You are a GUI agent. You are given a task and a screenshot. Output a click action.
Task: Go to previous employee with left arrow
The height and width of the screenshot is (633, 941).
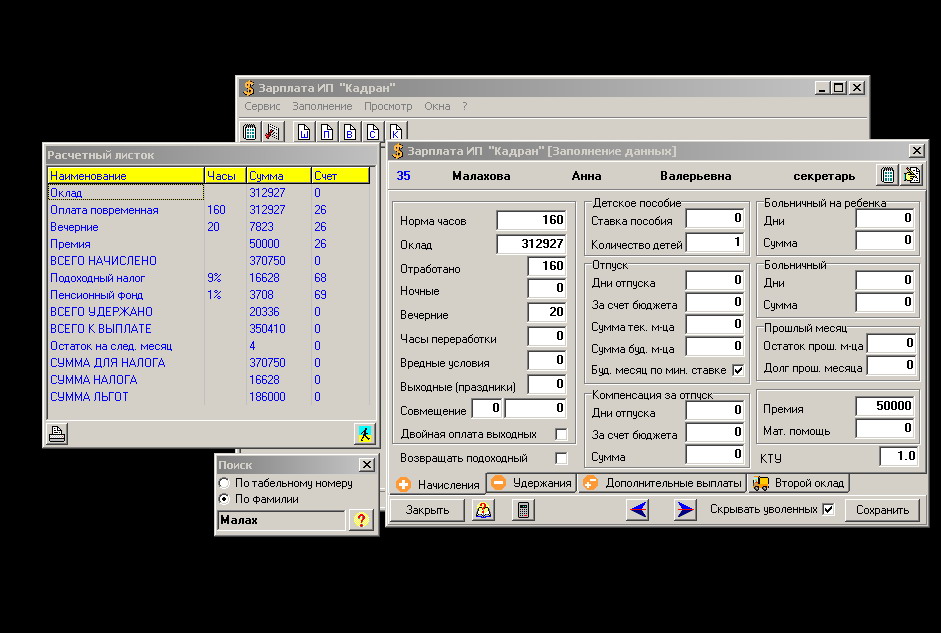(638, 510)
